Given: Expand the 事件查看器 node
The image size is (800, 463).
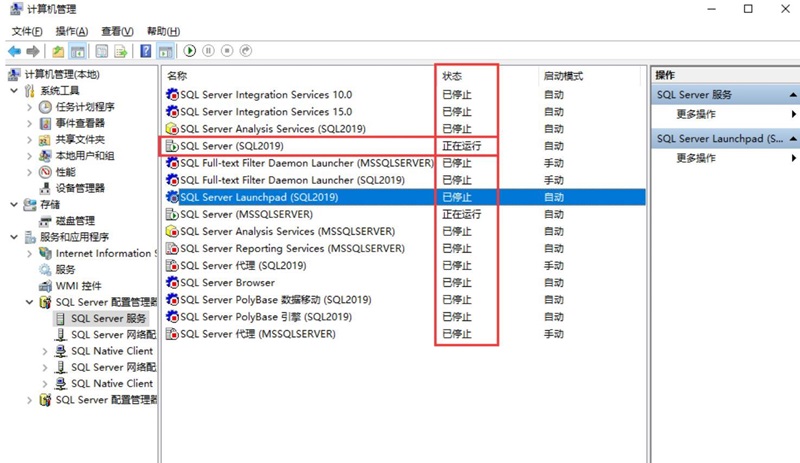Looking at the screenshot, I should pyautogui.click(x=29, y=123).
